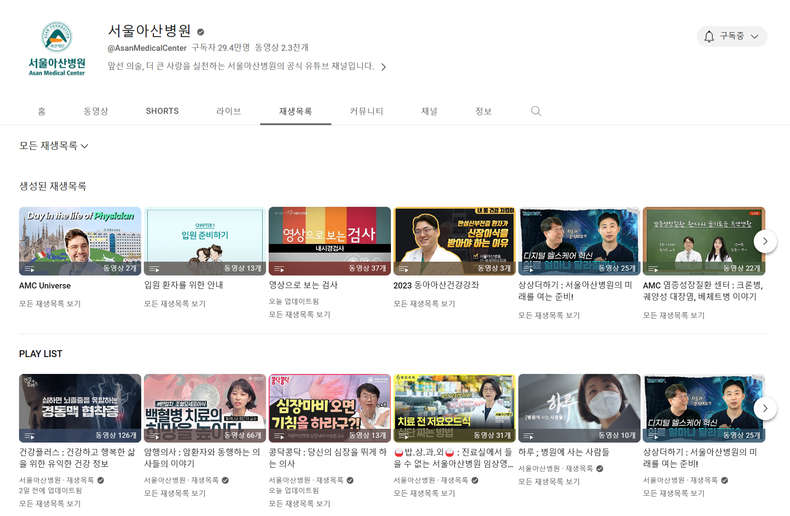
Task: Expand the 모든 재생목록 sort dropdown
Action: [53, 146]
